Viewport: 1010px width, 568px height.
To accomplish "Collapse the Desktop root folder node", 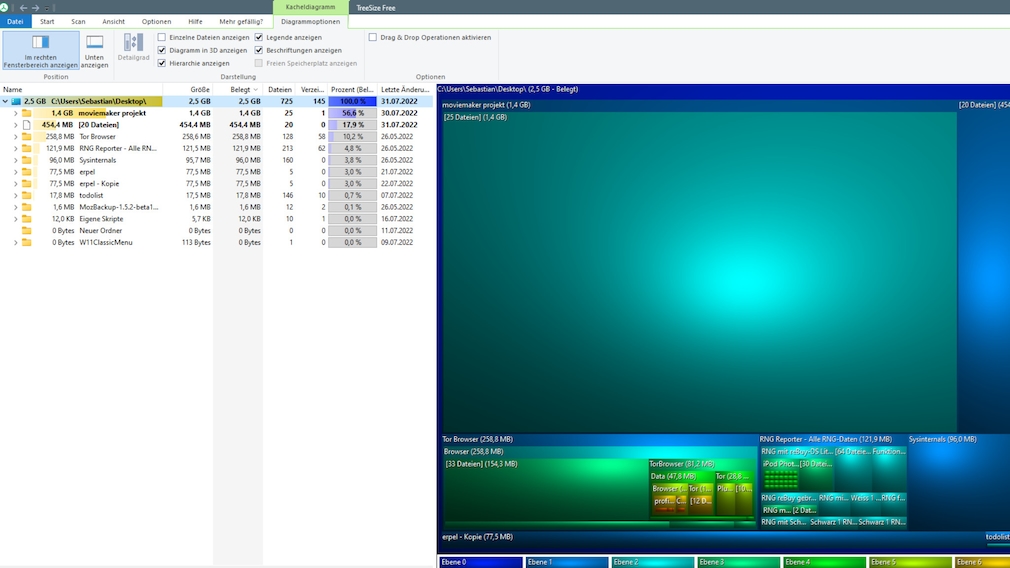I will 5,101.
